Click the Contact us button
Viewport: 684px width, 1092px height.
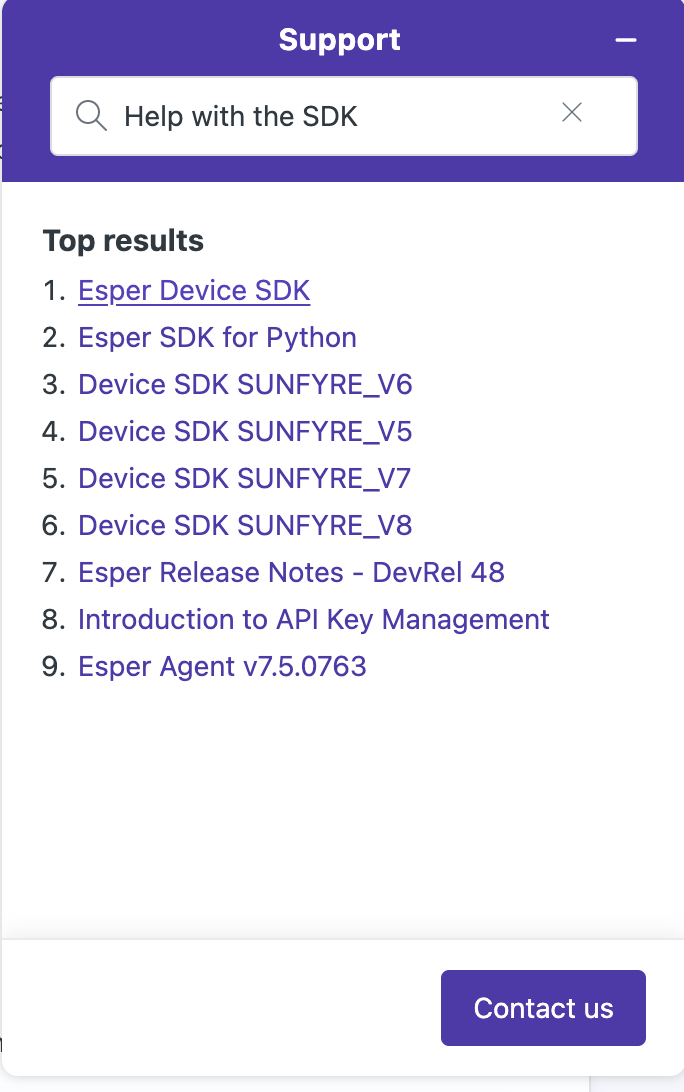pos(543,1008)
